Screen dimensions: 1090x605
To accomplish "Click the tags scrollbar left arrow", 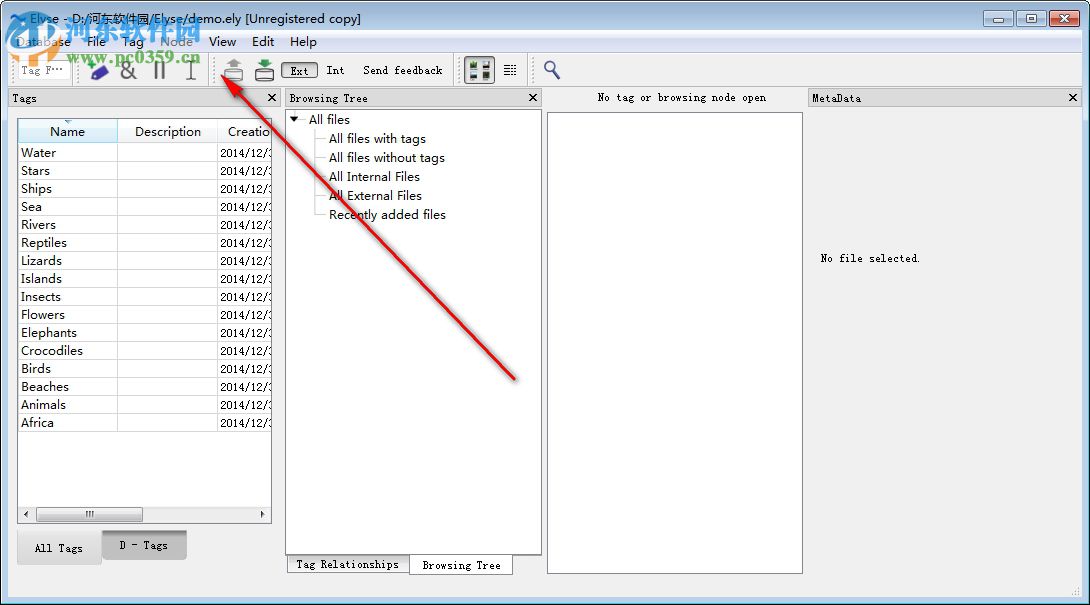I will coord(26,515).
